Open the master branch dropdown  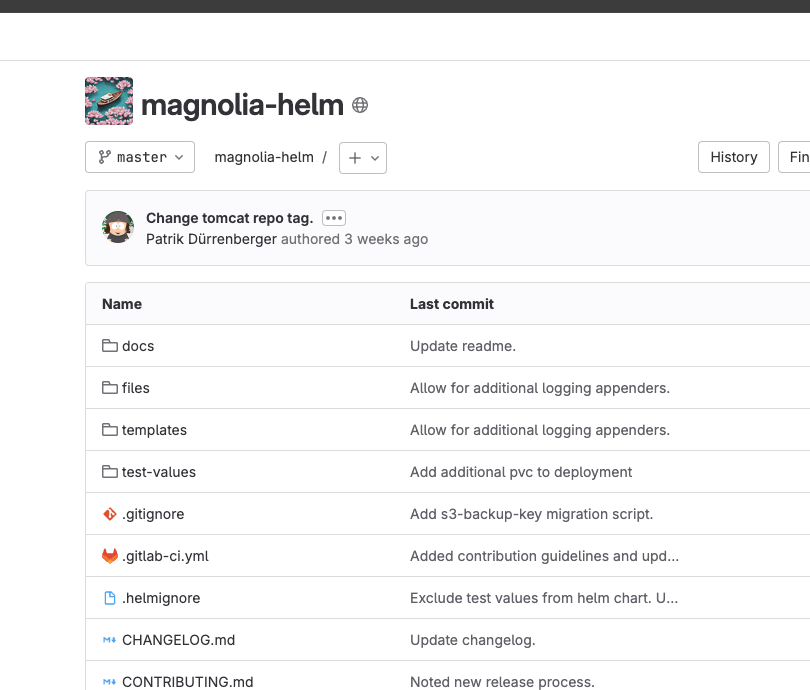pyautogui.click(x=140, y=157)
